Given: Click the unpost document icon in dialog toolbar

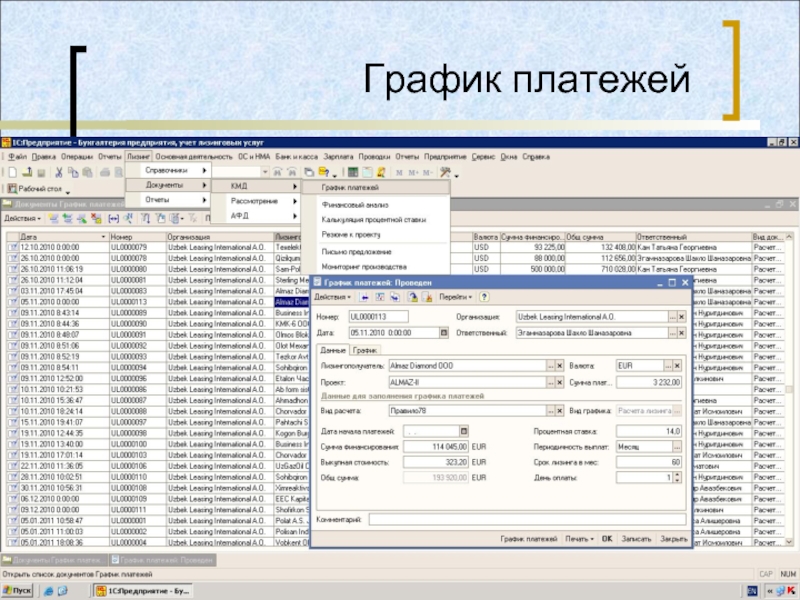Looking at the screenshot, I should [x=428, y=297].
